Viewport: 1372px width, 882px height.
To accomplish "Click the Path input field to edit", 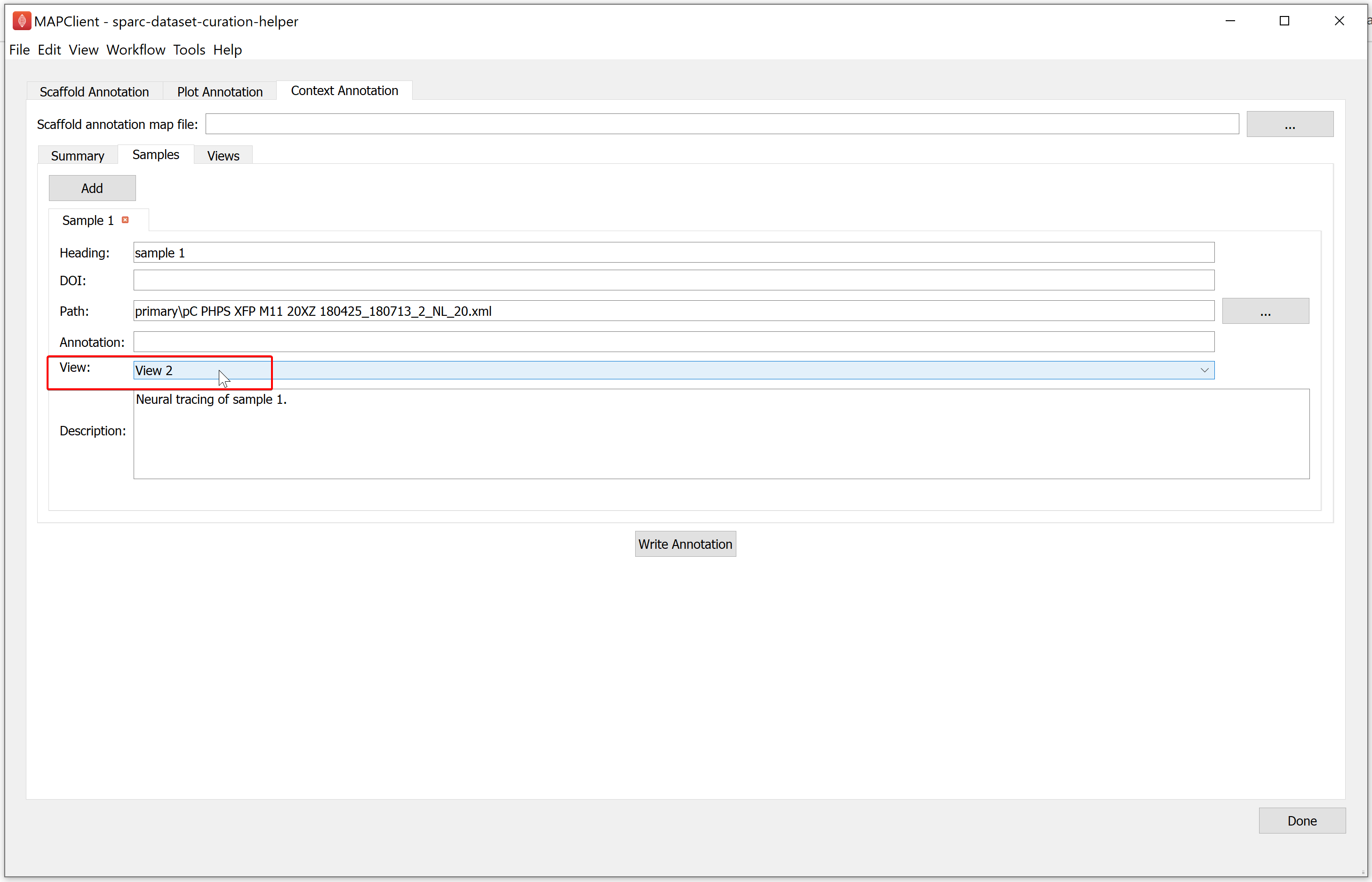I will pos(672,311).
